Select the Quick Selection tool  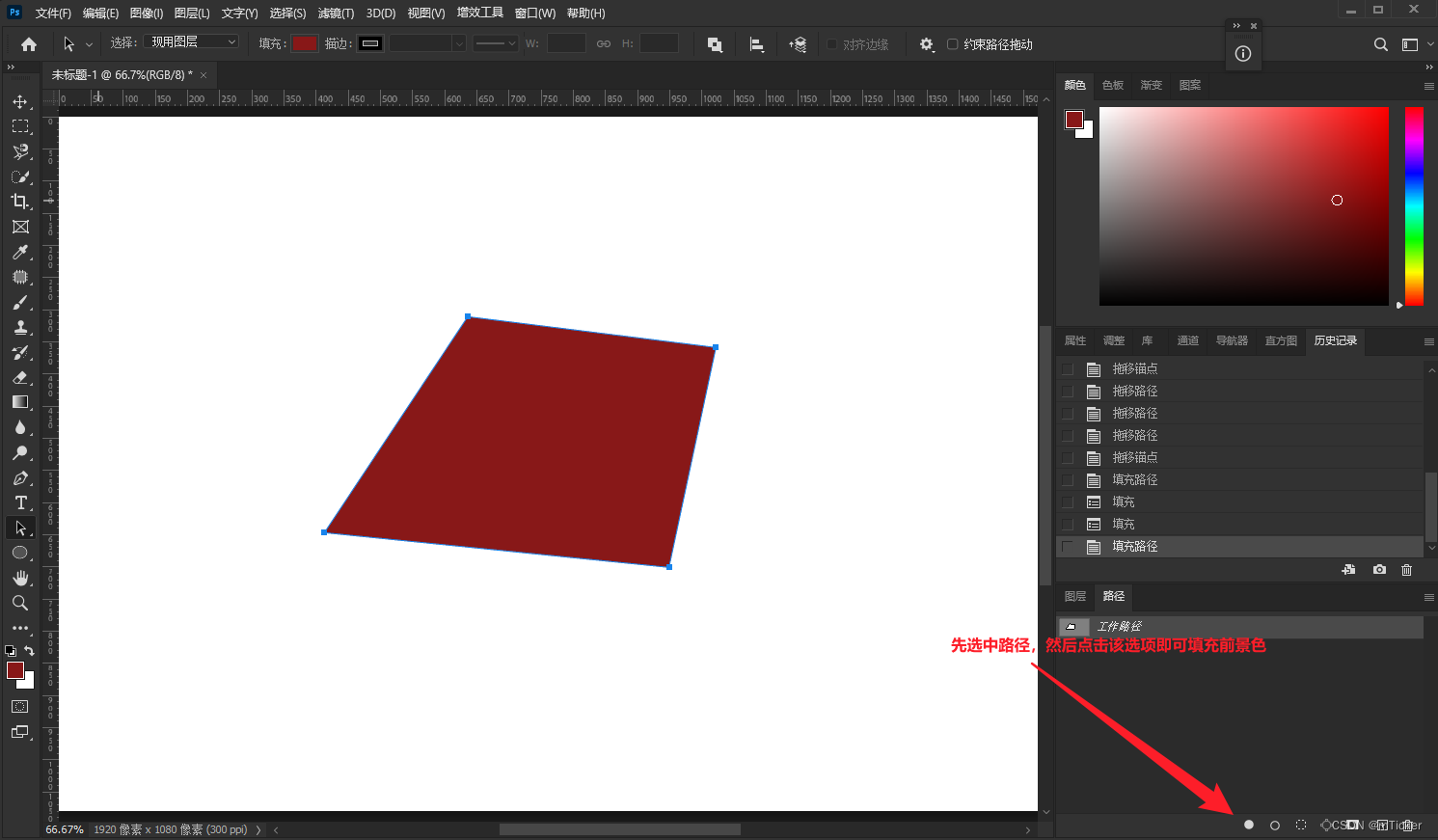pyautogui.click(x=20, y=176)
